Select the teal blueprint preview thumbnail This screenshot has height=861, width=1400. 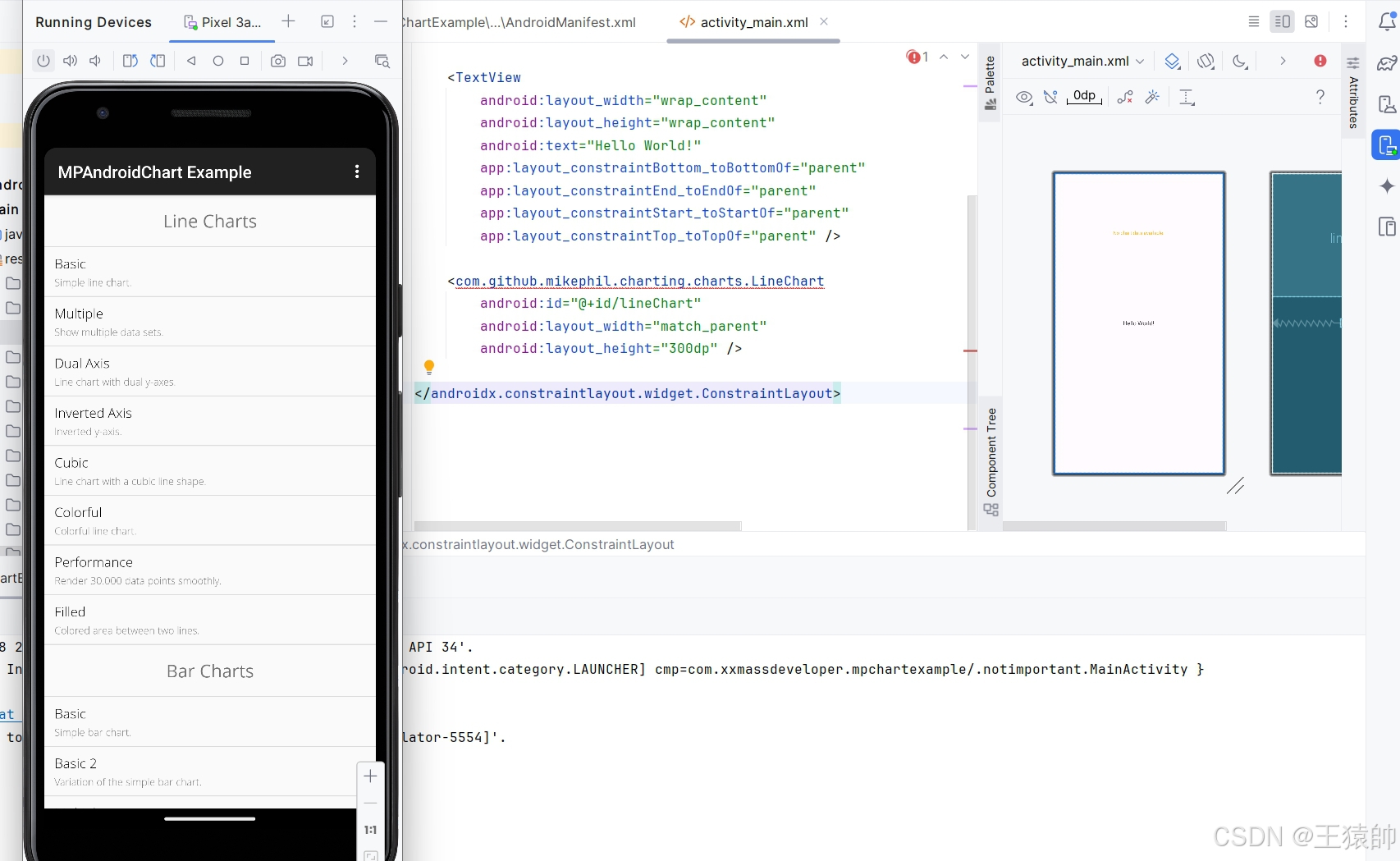1306,323
